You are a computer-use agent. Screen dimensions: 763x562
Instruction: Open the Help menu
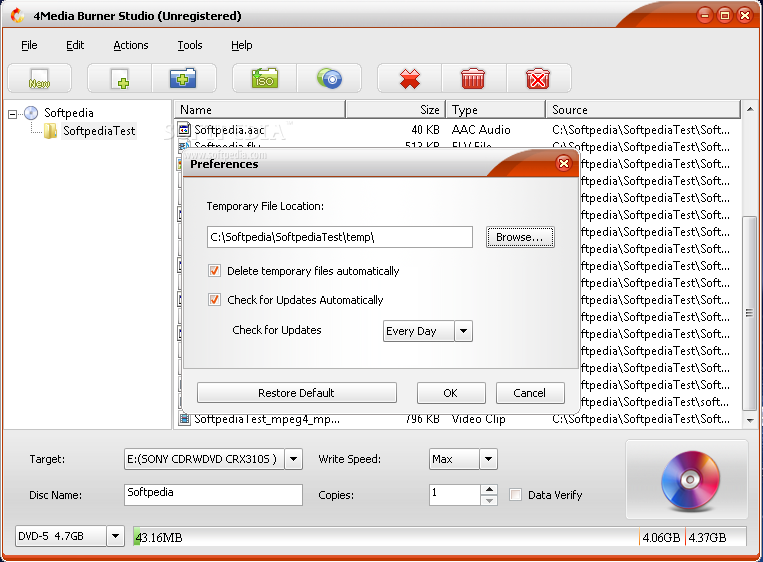(x=241, y=45)
